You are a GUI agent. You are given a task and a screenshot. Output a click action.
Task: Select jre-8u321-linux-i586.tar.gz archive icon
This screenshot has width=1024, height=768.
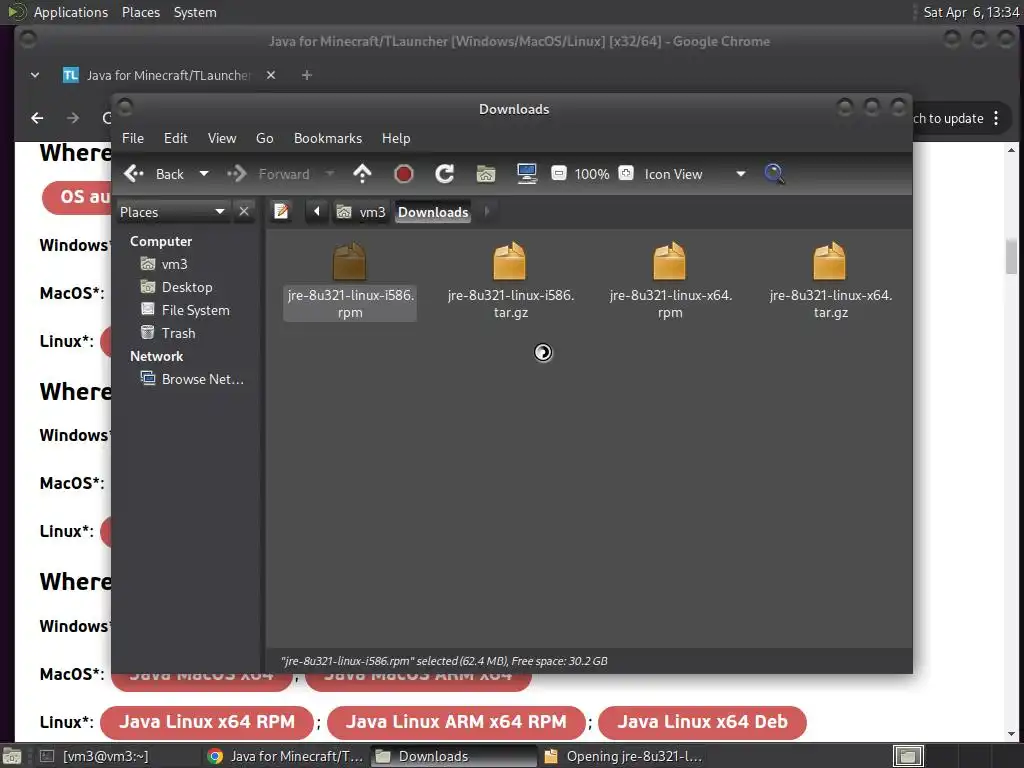click(509, 261)
